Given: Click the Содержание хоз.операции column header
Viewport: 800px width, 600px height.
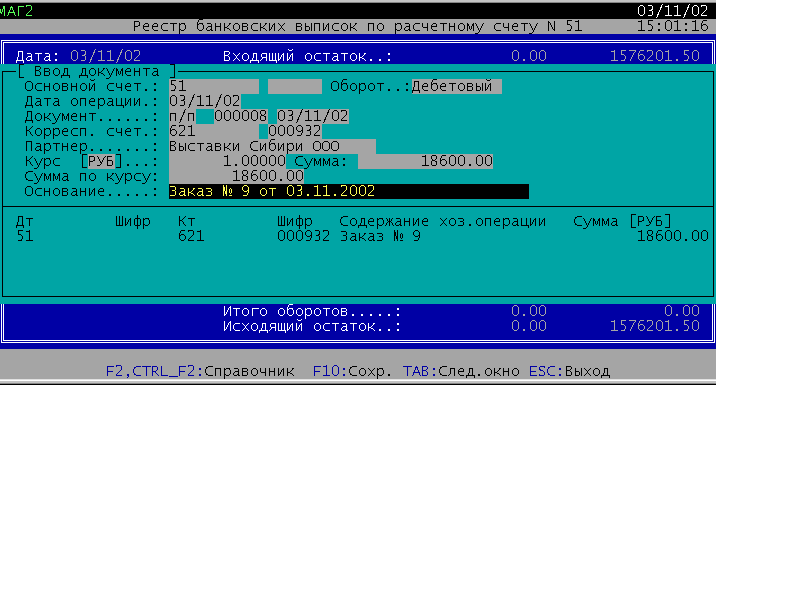Looking at the screenshot, I should point(442,221).
